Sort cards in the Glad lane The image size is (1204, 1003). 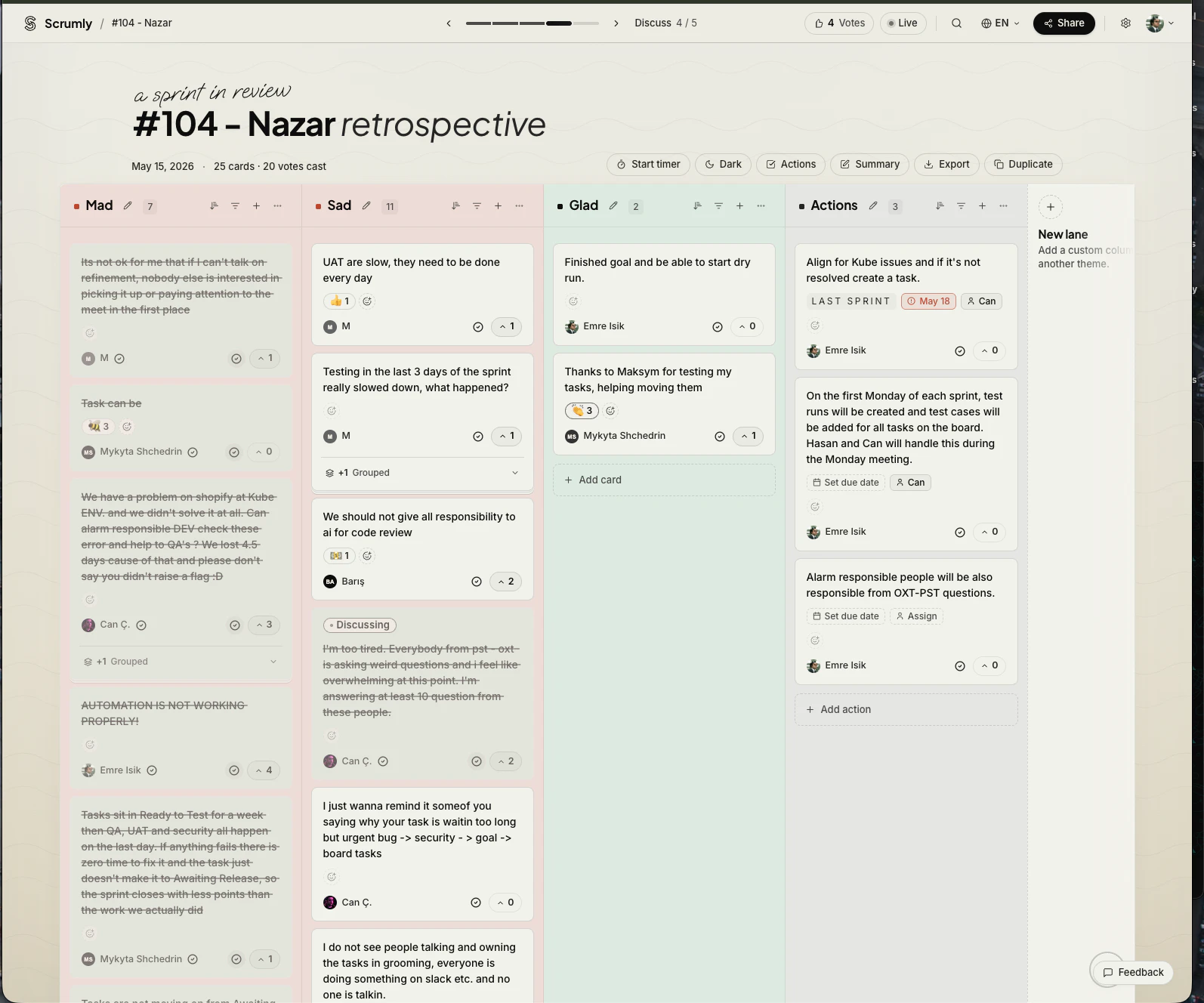pos(697,205)
